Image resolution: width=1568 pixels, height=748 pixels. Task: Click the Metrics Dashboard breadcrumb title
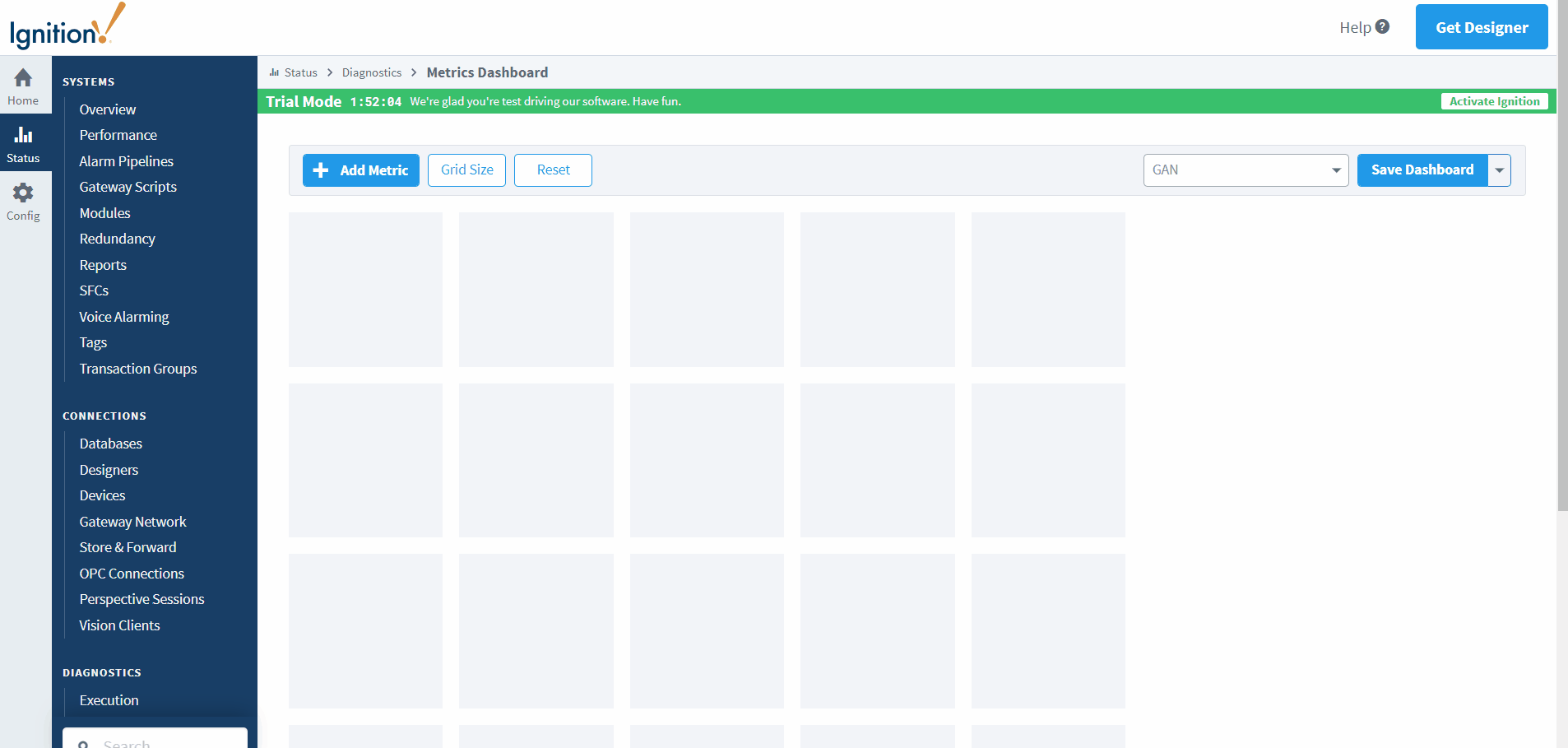(x=487, y=72)
